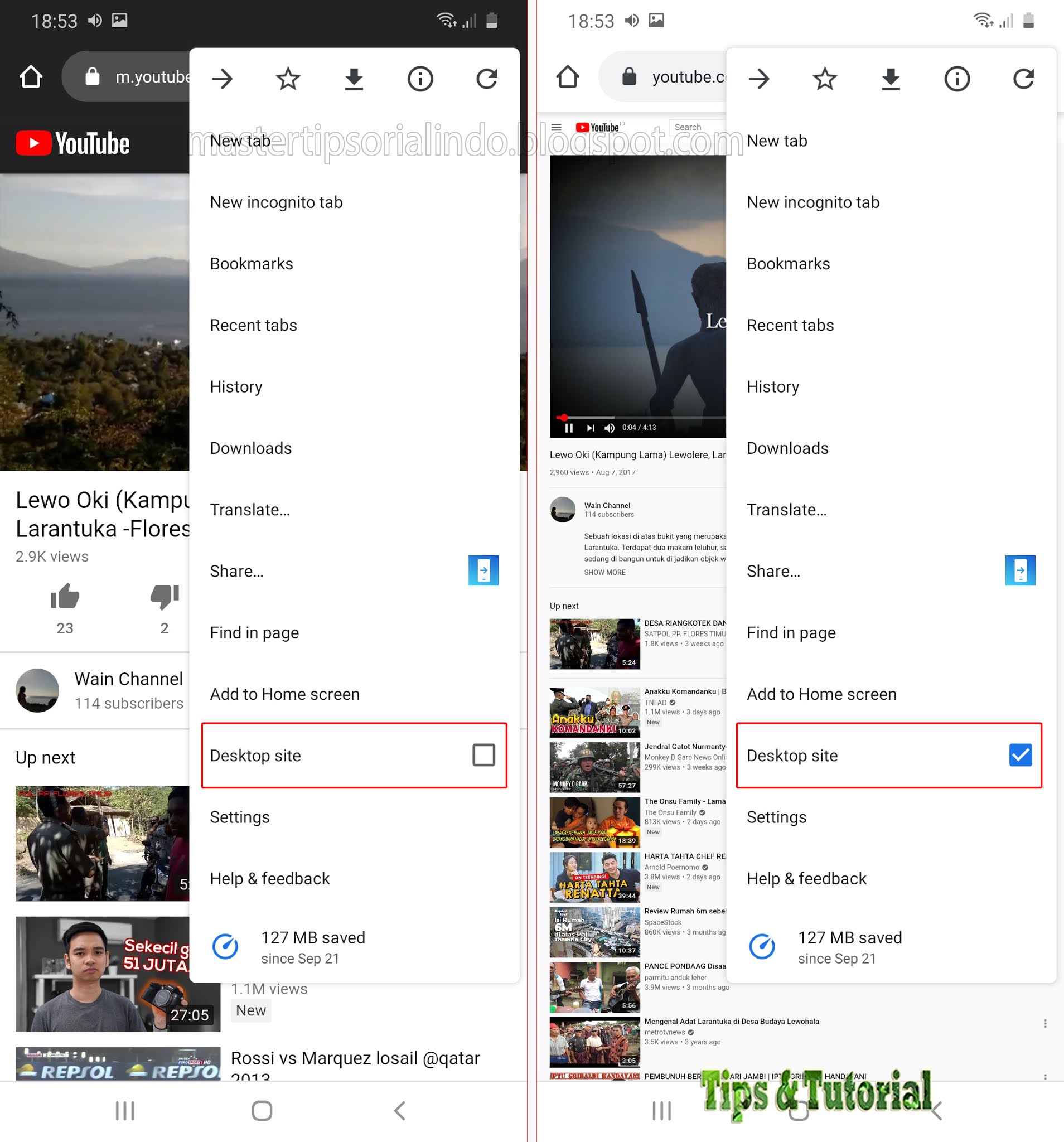This screenshot has width=1064, height=1142.
Task: Open PANCE PONDAAG 5:56 video thumbnail
Action: coord(594,987)
